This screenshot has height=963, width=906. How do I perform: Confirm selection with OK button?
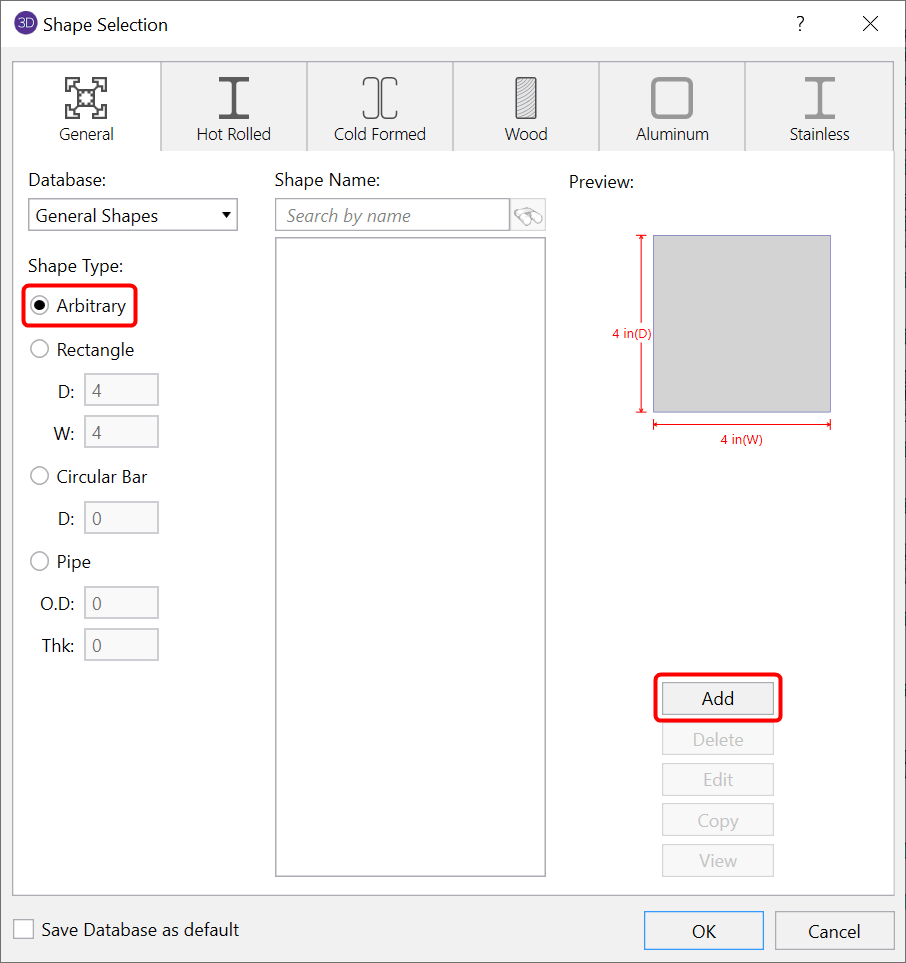pos(703,930)
